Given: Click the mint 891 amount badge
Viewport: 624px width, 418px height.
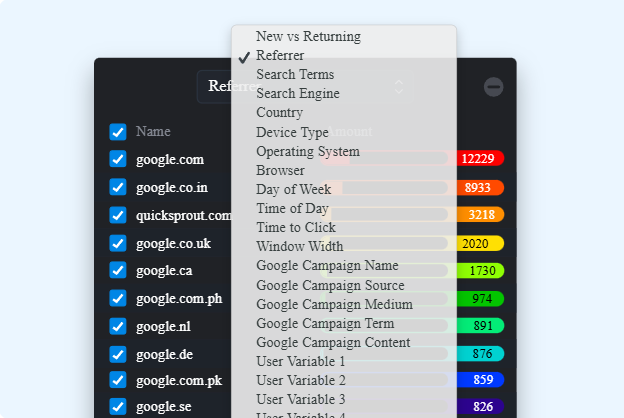Looking at the screenshot, I should pos(480,326).
